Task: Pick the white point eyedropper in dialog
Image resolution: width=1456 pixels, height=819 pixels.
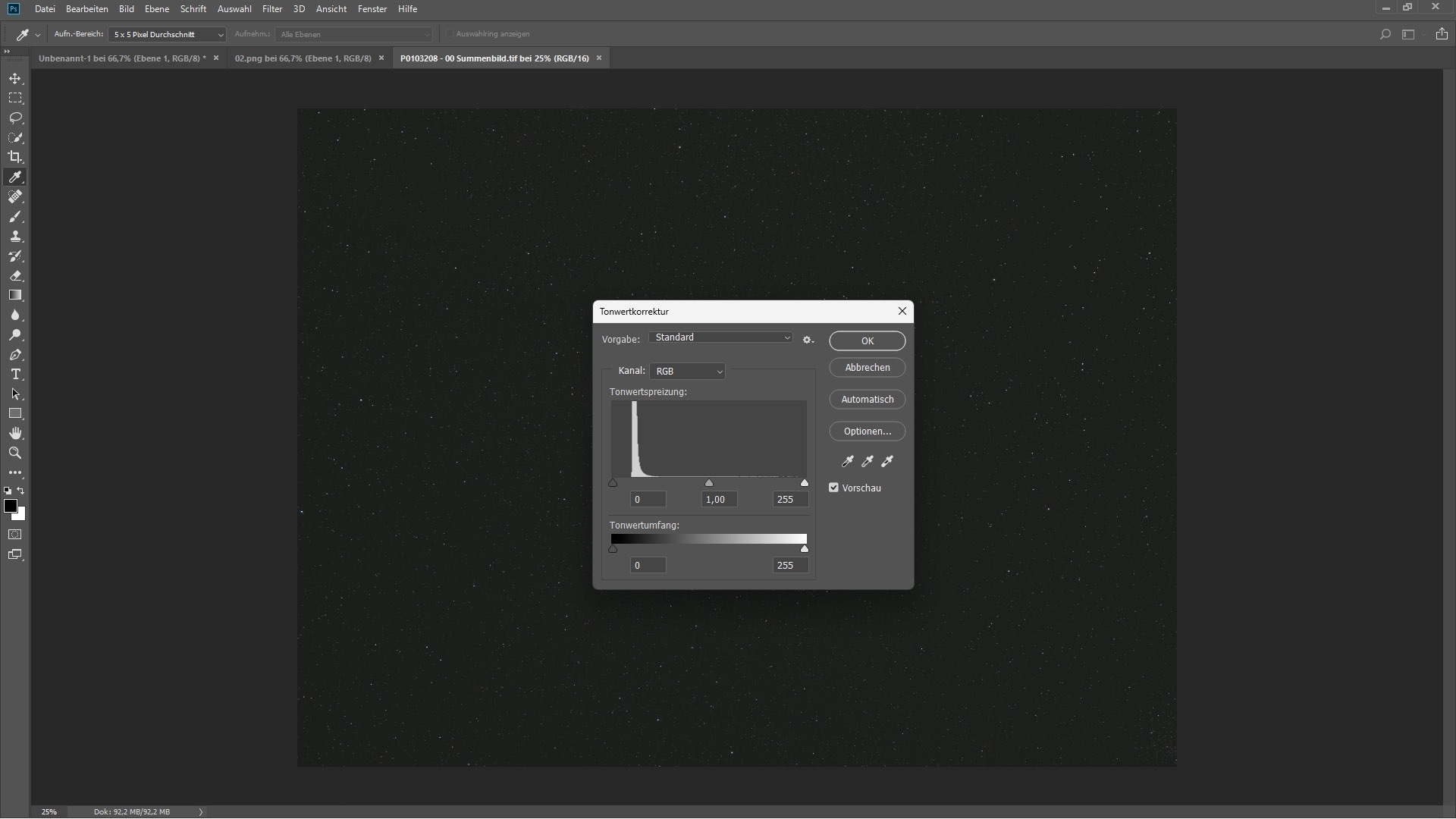Action: (x=887, y=461)
